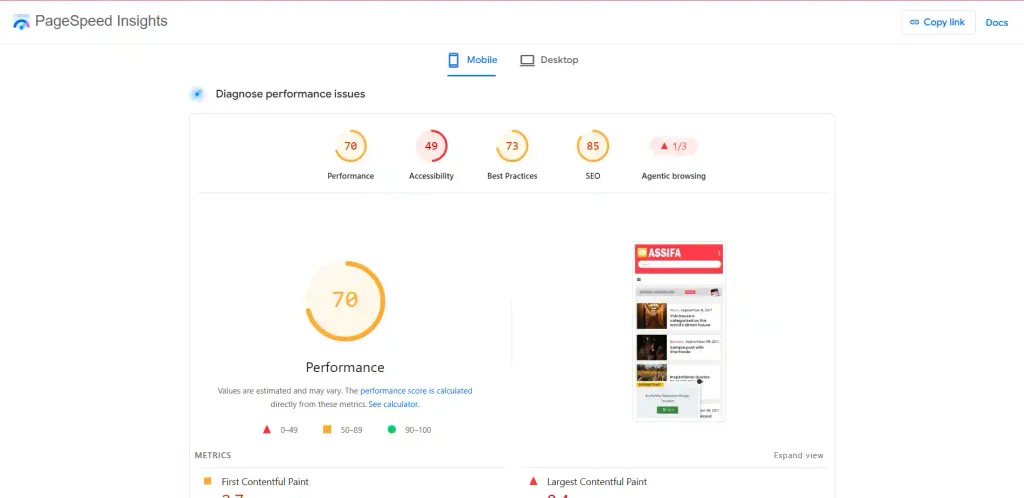The height and width of the screenshot is (498, 1024).
Task: Click the large Performance heading text
Action: pyautogui.click(x=345, y=367)
